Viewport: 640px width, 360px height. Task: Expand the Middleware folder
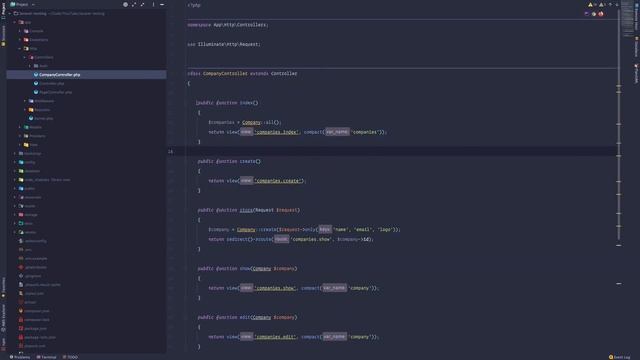click(25, 101)
